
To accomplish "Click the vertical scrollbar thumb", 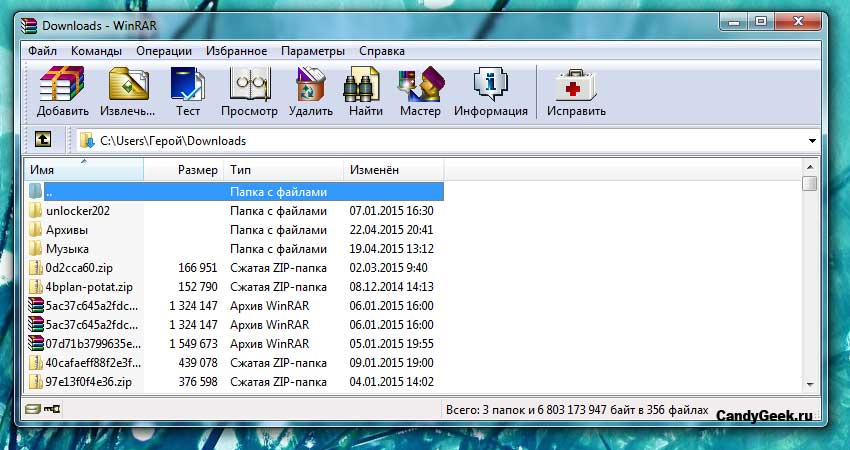I will [810, 183].
